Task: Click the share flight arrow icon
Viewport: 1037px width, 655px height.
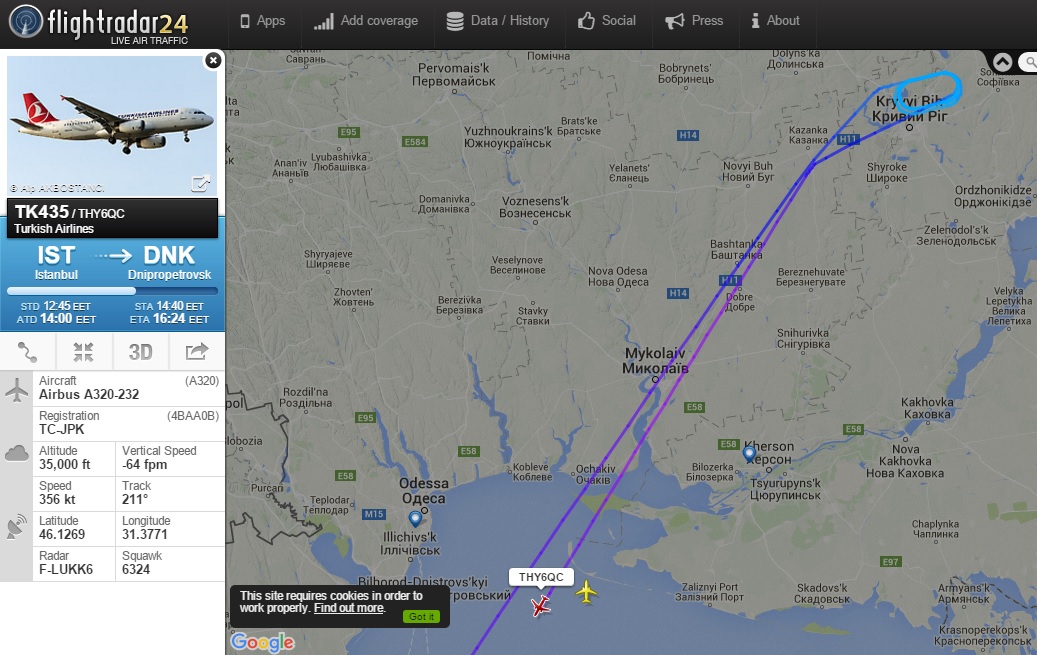Action: [x=196, y=352]
